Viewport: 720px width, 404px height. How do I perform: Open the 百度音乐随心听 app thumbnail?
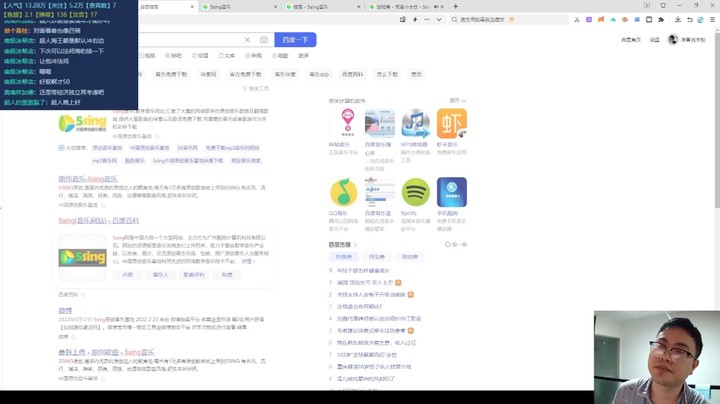[380, 123]
